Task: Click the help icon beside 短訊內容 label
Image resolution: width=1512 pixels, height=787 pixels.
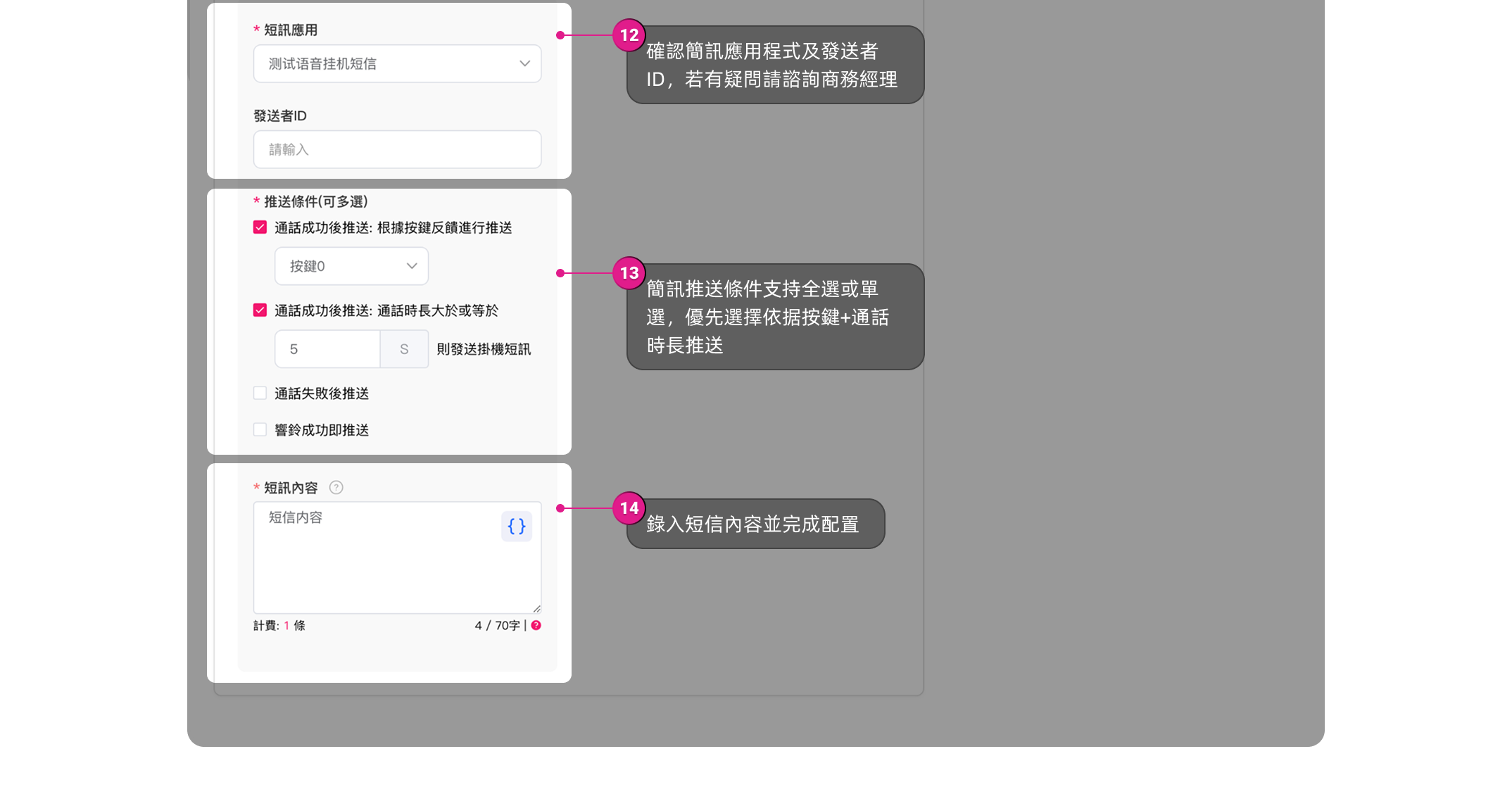Action: coord(336,487)
